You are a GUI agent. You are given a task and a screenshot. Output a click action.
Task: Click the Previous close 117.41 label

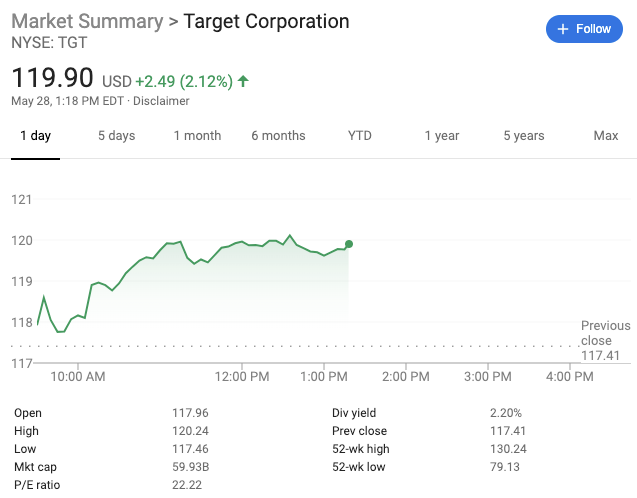tap(605, 340)
